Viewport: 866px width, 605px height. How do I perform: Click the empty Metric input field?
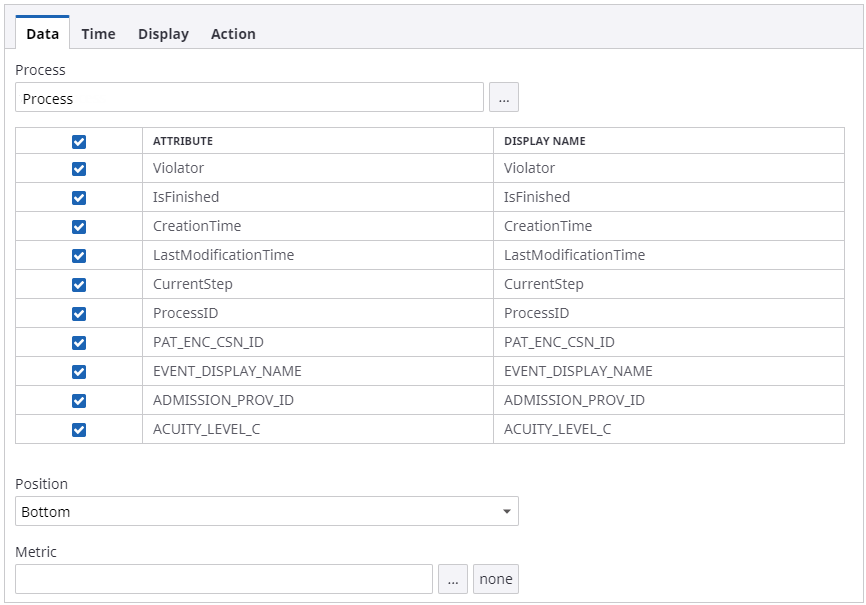click(x=225, y=578)
